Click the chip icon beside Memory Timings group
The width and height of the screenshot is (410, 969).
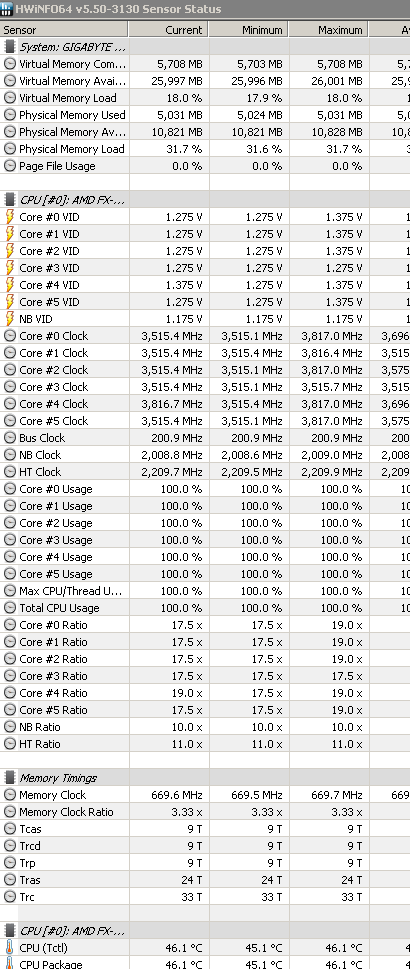click(9, 778)
